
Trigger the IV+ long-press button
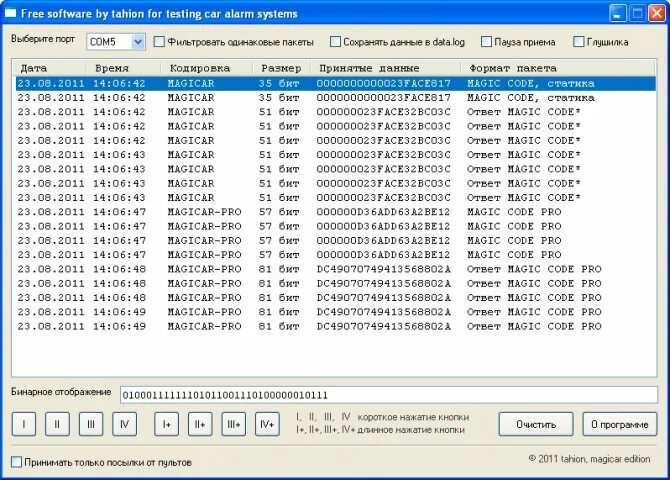267,424
